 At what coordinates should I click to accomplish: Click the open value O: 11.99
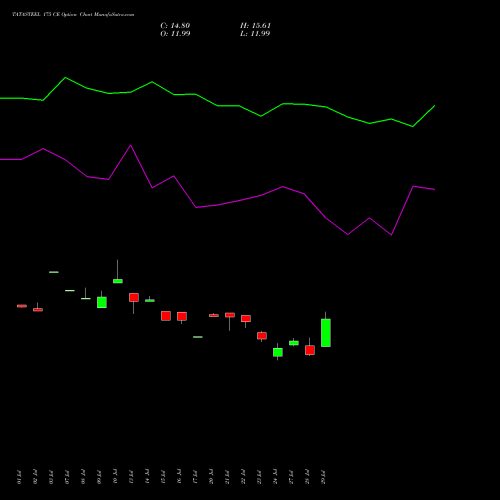click(175, 34)
